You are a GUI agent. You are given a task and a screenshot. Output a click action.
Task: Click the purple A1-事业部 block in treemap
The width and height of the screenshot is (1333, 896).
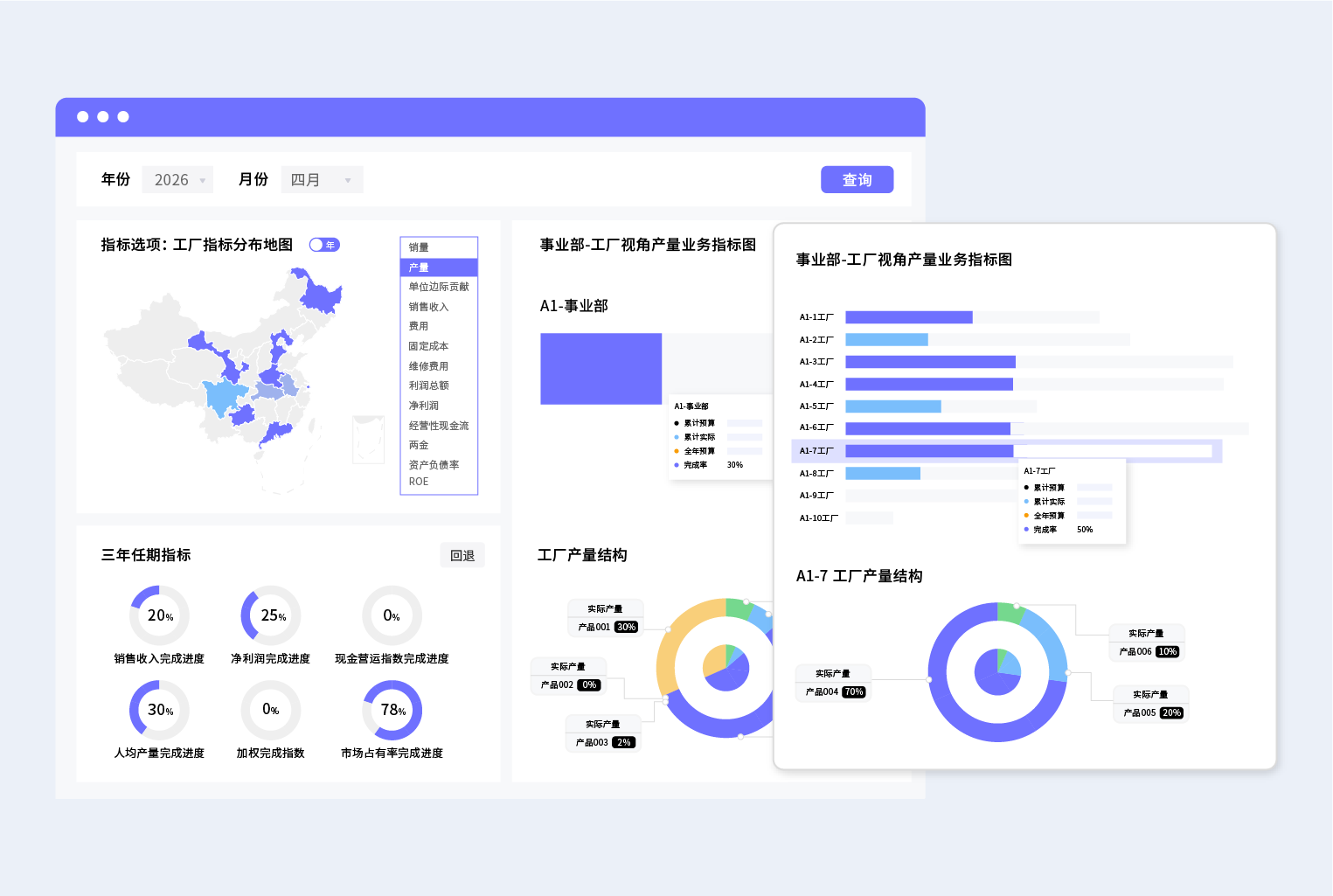(x=601, y=369)
